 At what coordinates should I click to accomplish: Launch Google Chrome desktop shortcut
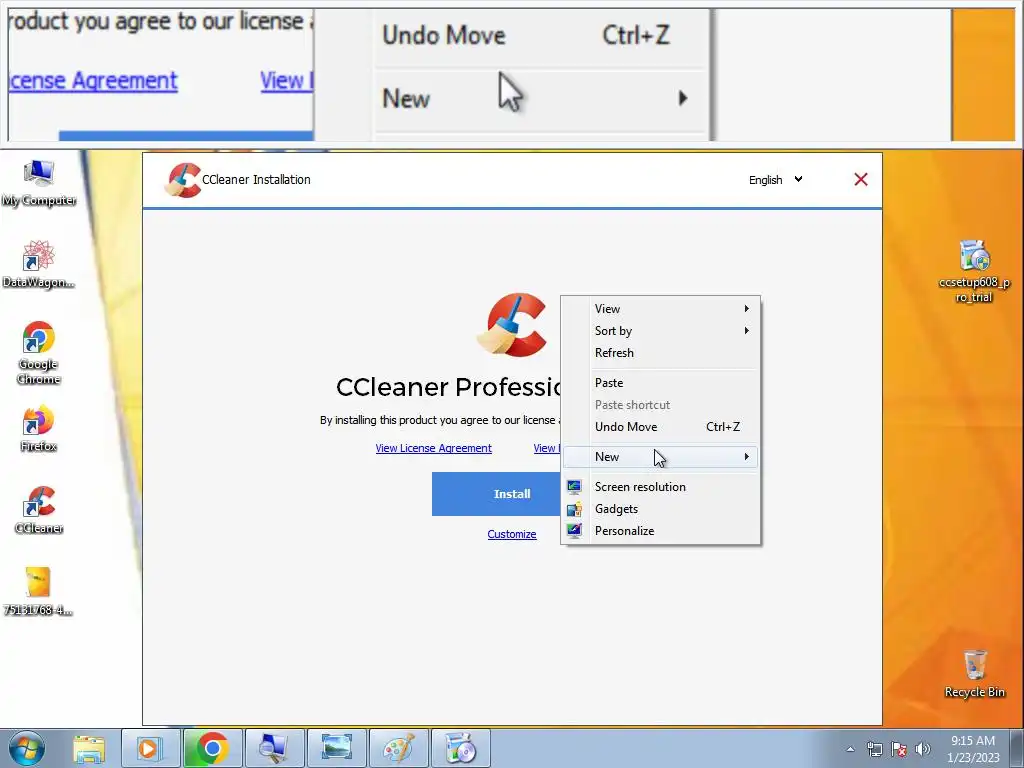[38, 353]
